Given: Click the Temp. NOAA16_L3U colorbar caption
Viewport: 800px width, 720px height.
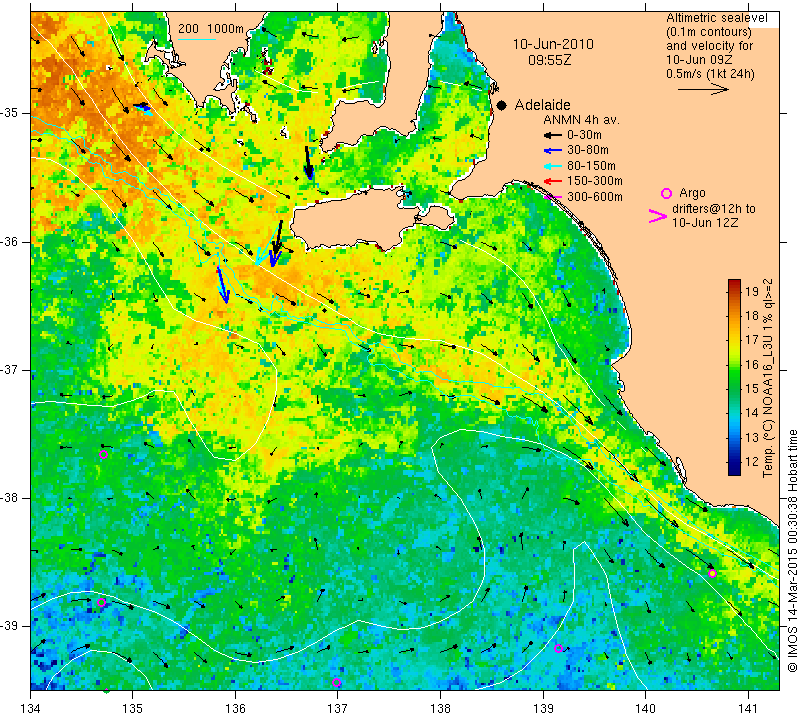Looking at the screenshot, I should point(767,378).
